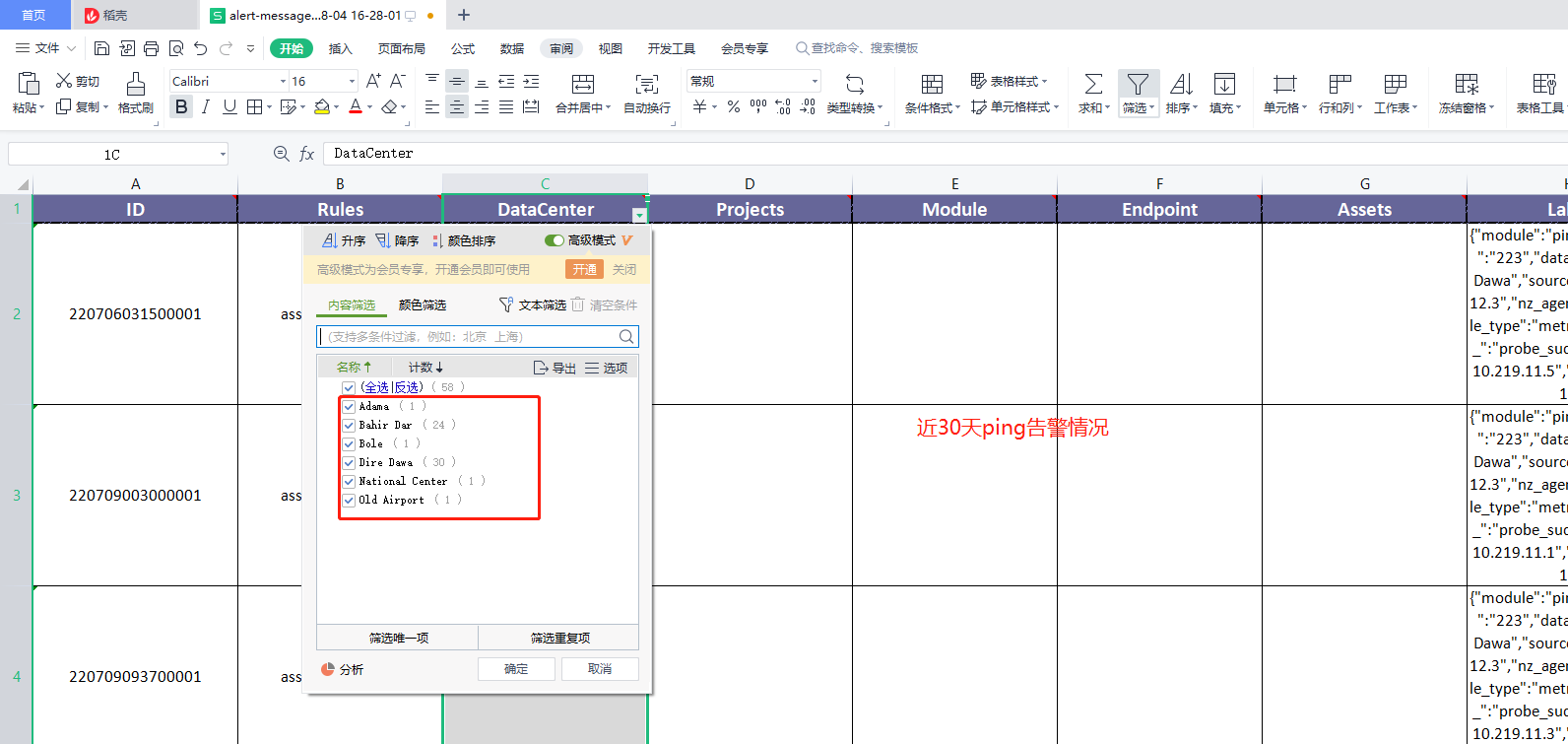1568x744 pixels.
Task: Click the Freeze Panes (冻结窗格) icon
Action: [x=1467, y=84]
